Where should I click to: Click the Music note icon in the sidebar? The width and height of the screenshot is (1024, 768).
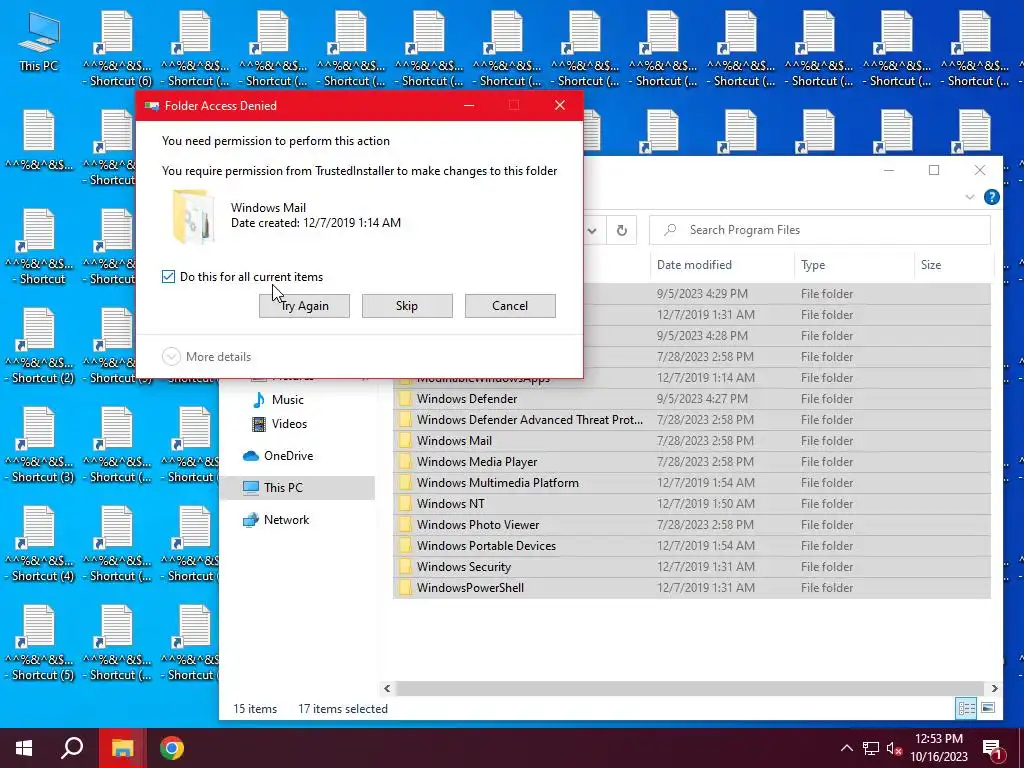259,400
